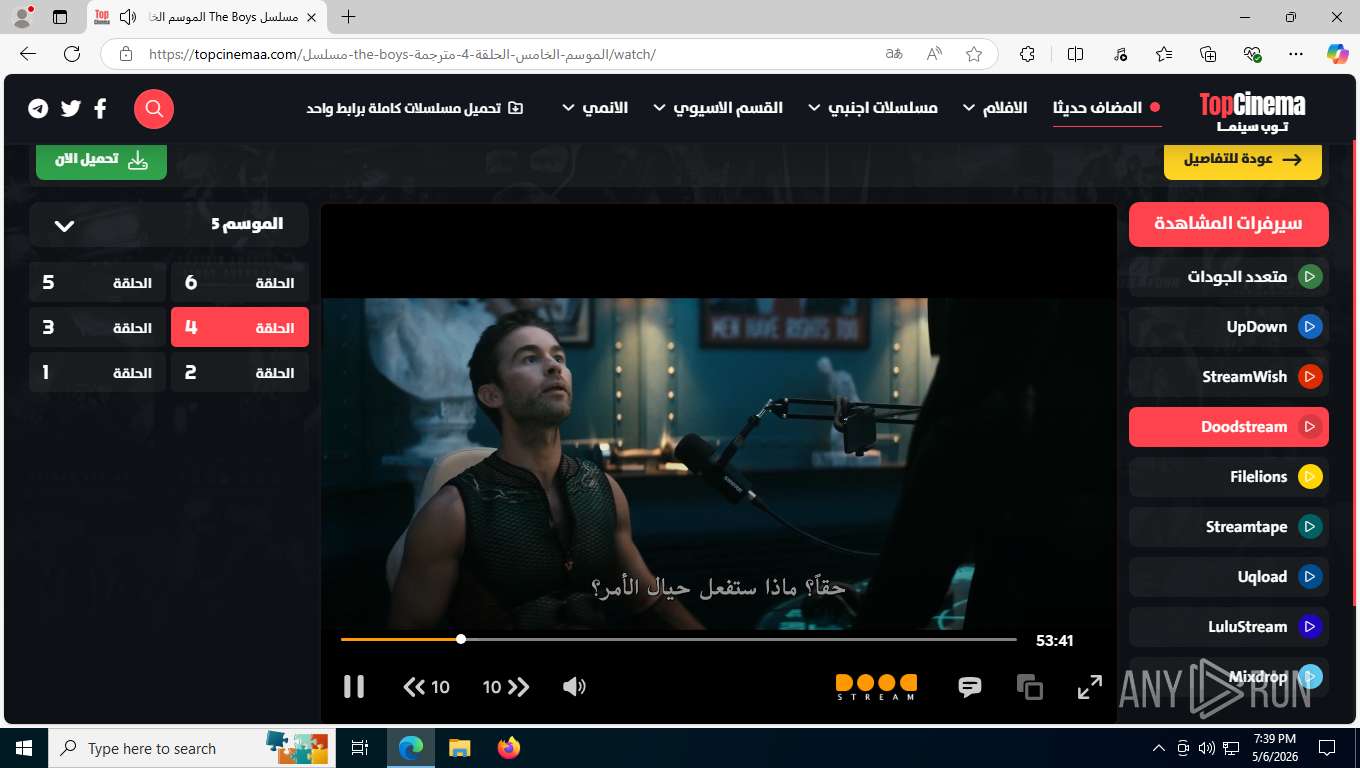Viewport: 1360px width, 768px height.
Task: View site information lock icon
Action: coord(124,54)
